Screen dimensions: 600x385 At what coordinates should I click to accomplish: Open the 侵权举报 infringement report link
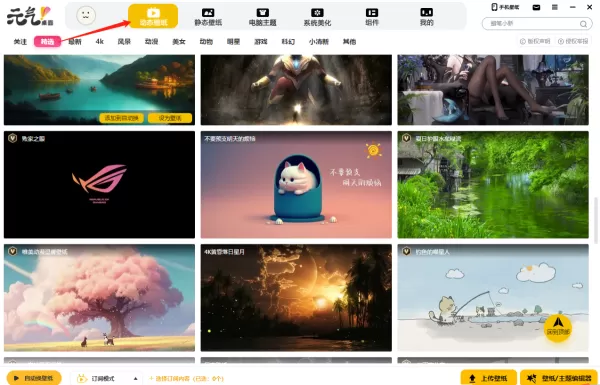pos(573,41)
